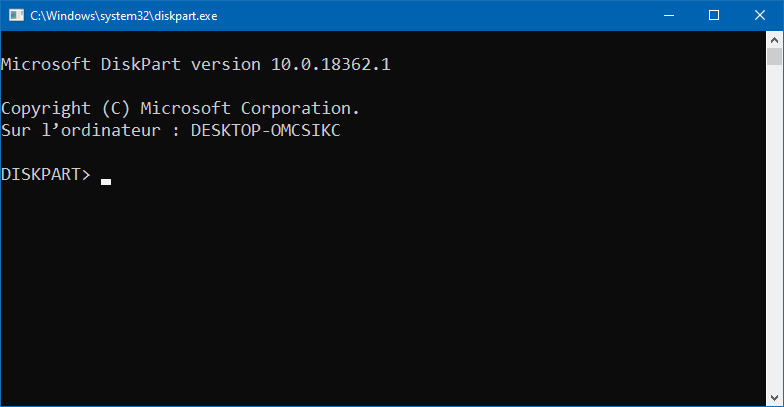Minimize the diskpart.exe window
Viewport: 784px width, 407px height.
tap(668, 16)
